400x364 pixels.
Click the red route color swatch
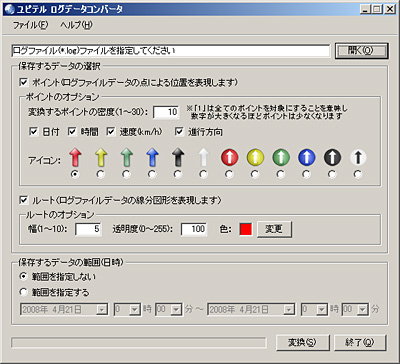(246, 229)
